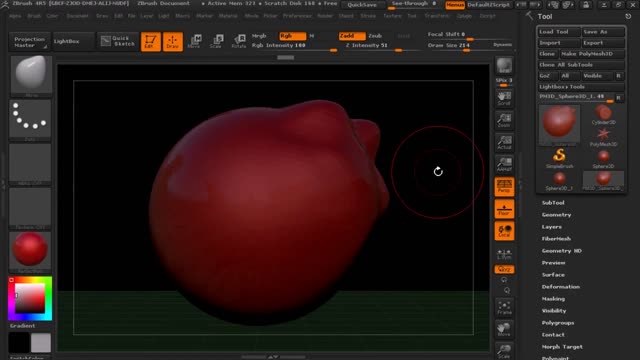
Task: Expand the Geometry section
Action: pos(556,215)
